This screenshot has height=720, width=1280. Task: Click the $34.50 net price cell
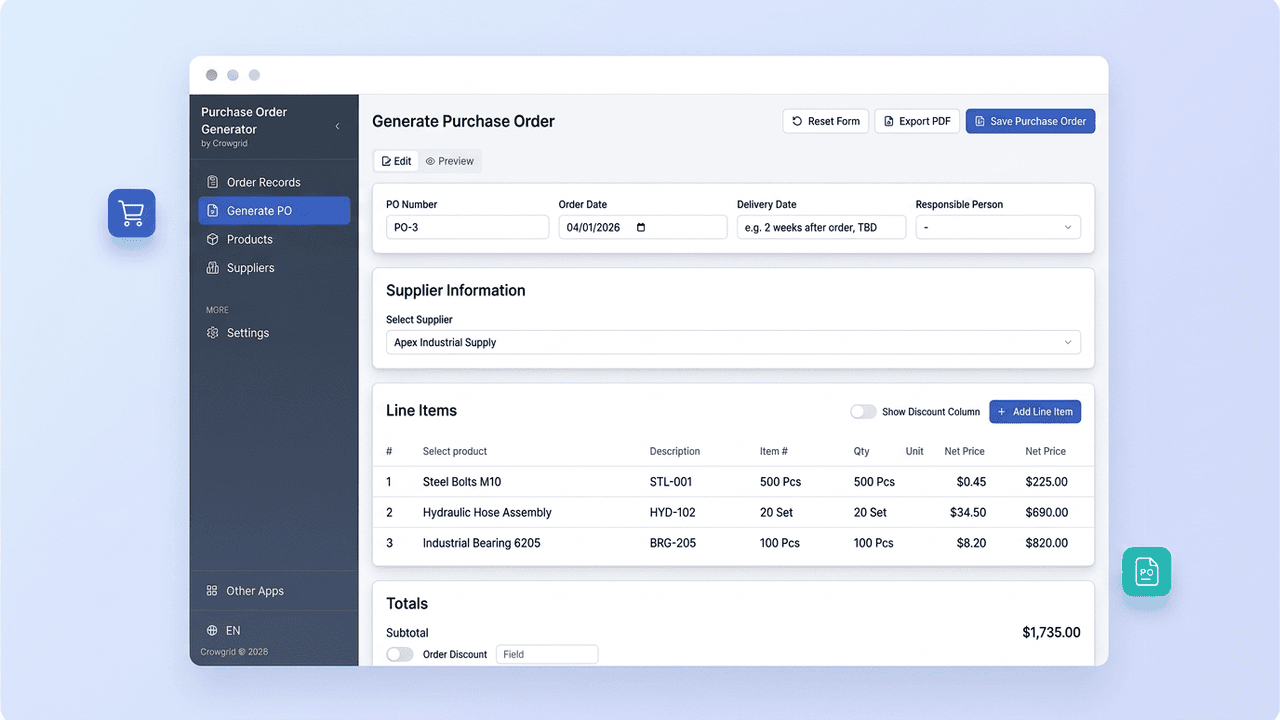click(x=968, y=512)
